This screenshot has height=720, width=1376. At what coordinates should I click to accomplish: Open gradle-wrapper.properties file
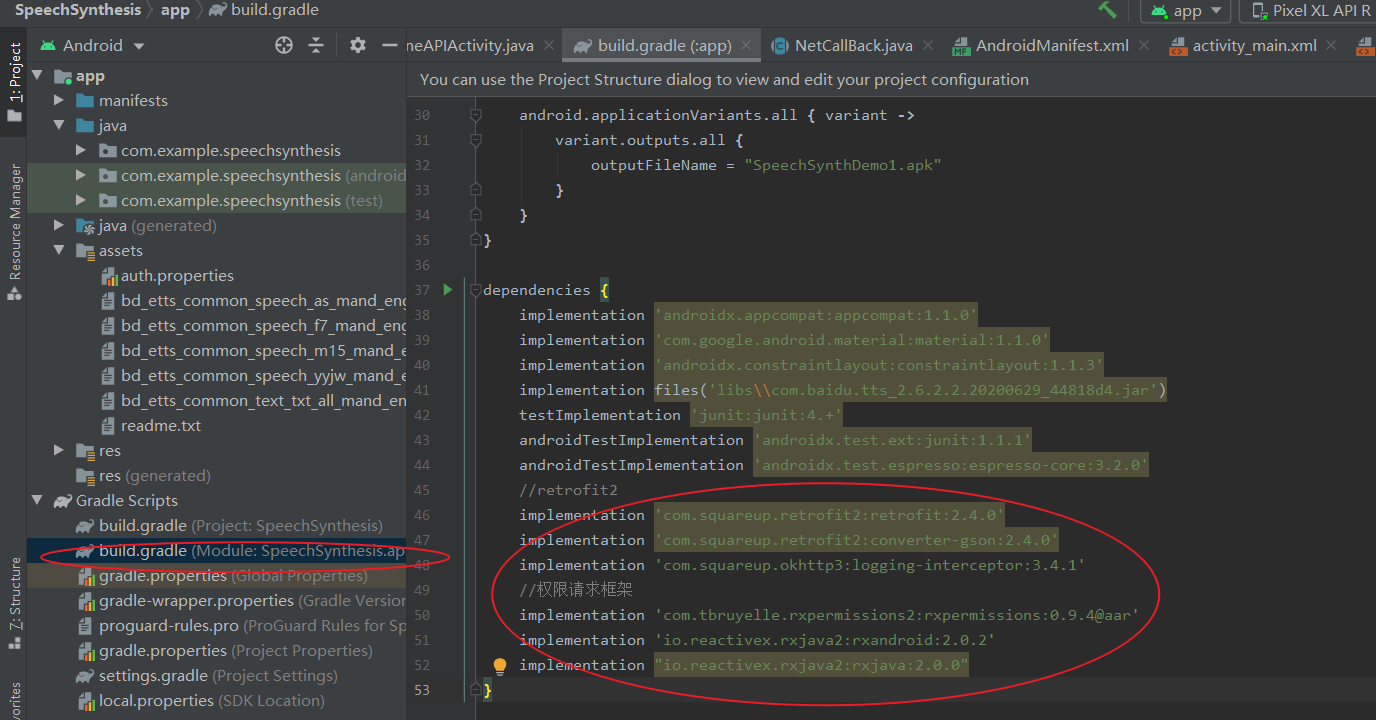[241, 601]
